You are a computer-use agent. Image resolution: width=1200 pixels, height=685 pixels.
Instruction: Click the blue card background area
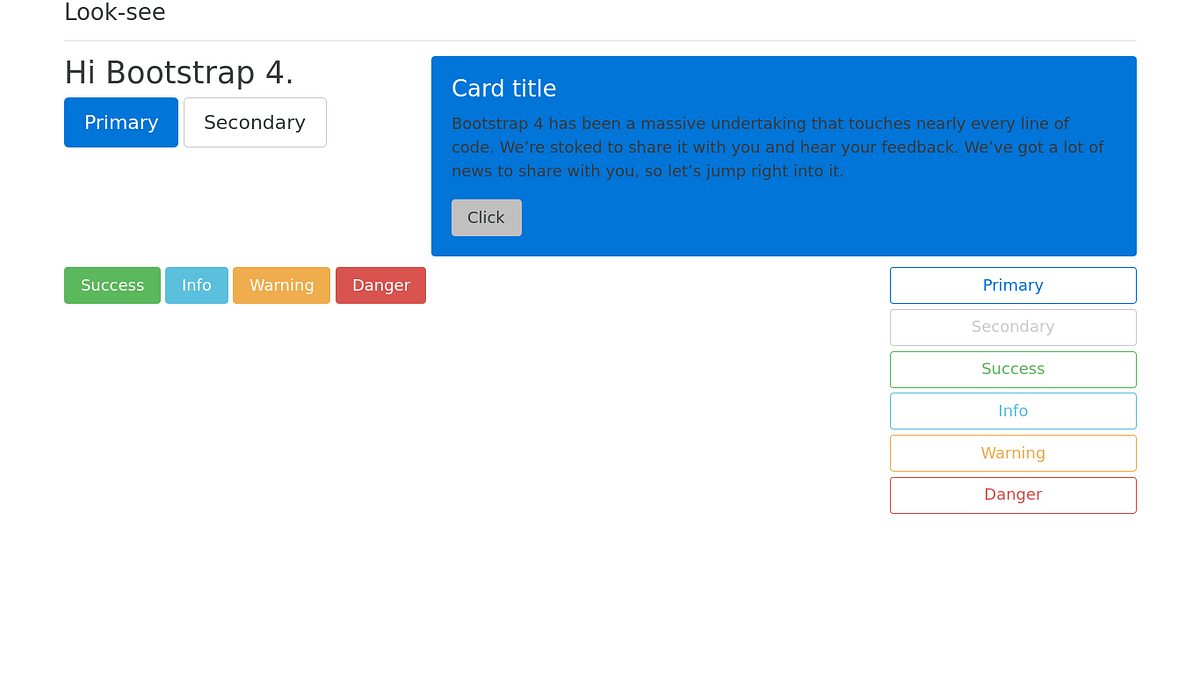(x=1000, y=220)
